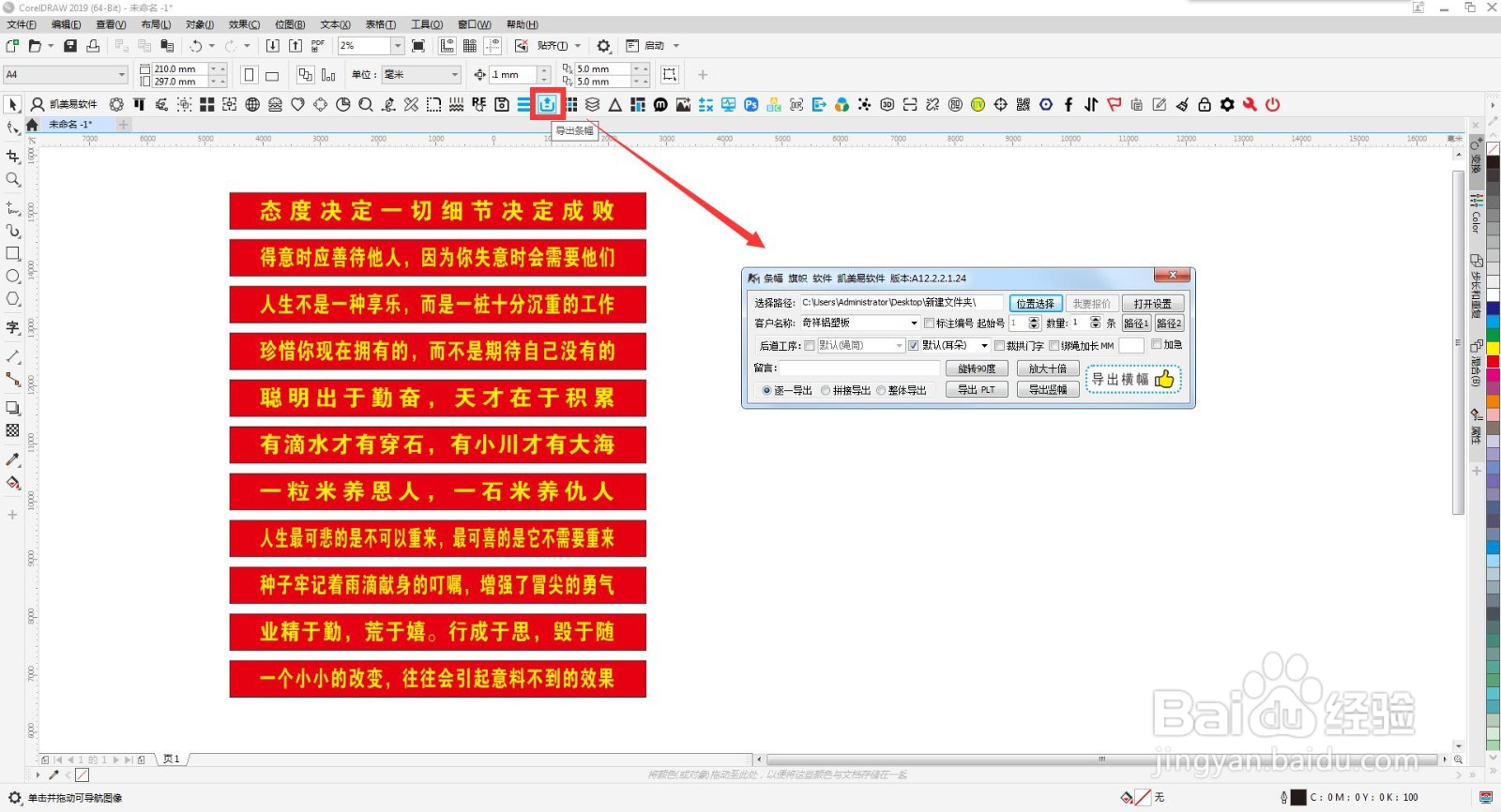Click the globe plugin icon
The height and width of the screenshot is (812, 1501).
[x=252, y=104]
